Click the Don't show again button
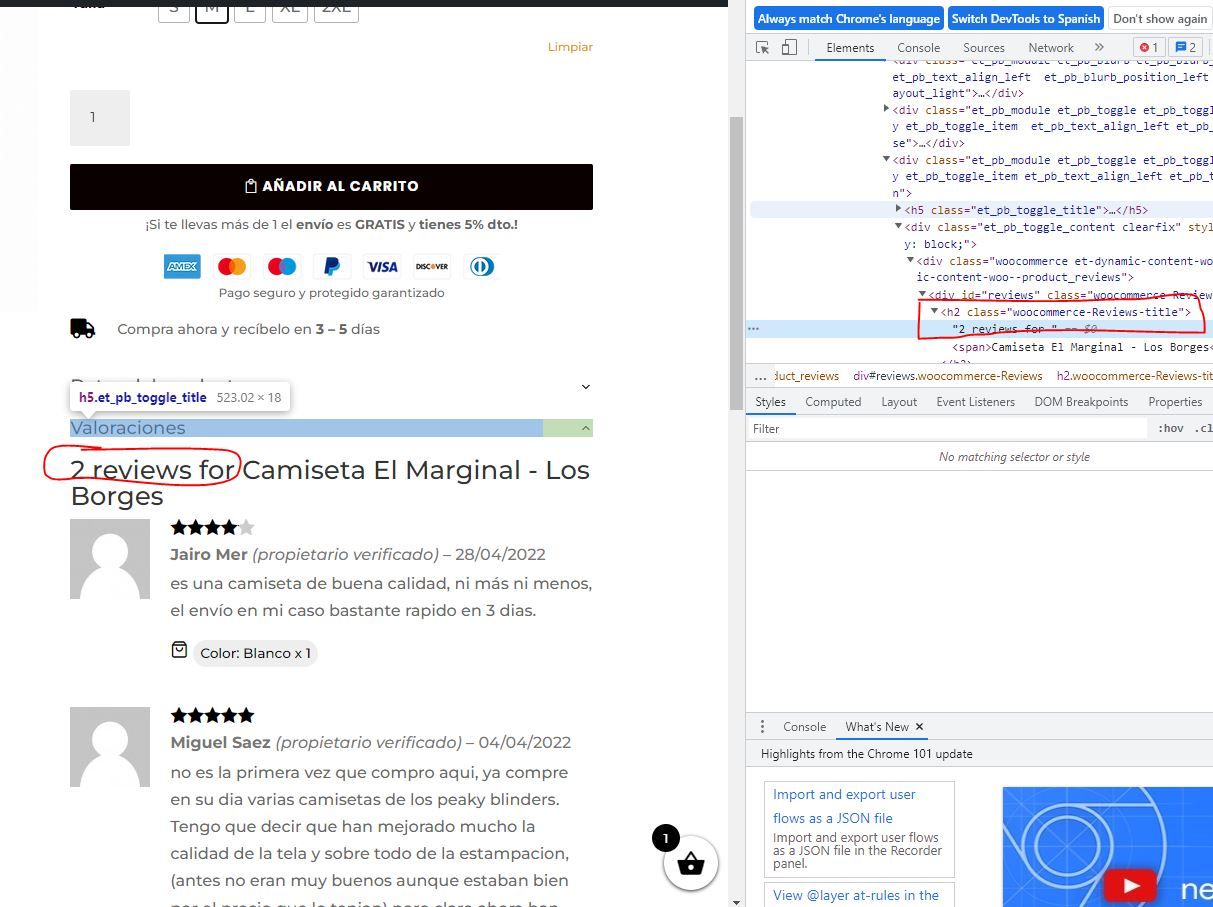Image resolution: width=1213 pixels, height=907 pixels. [x=1160, y=18]
